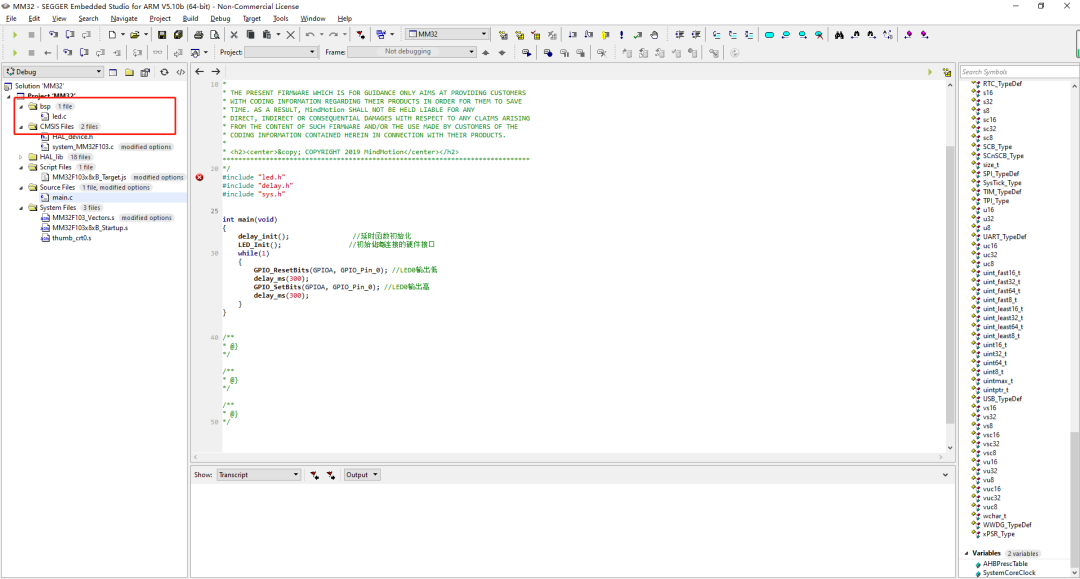This screenshot has height=579, width=1080.
Task: Select UART_TypeDef in the symbol list
Action: tap(1004, 237)
